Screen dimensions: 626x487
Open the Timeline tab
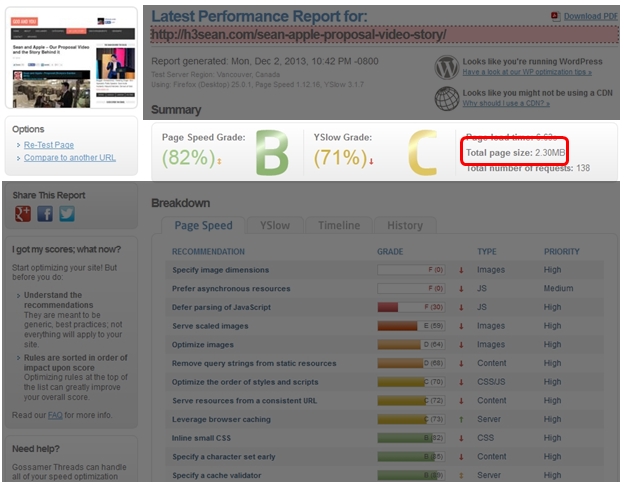pyautogui.click(x=338, y=226)
